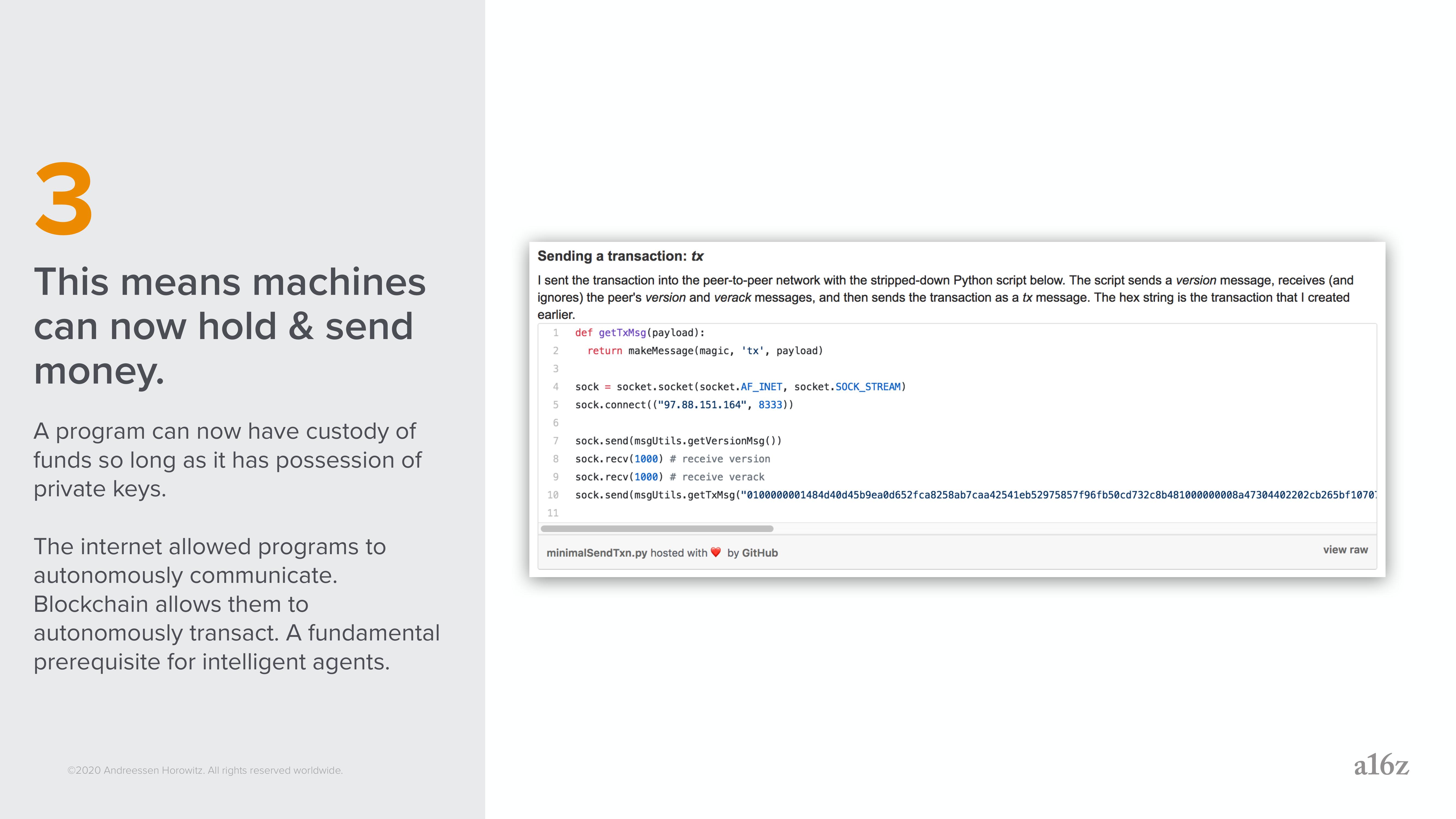Click the heading 'Sending a transaction: tx'
1456x819 pixels.
[620, 256]
